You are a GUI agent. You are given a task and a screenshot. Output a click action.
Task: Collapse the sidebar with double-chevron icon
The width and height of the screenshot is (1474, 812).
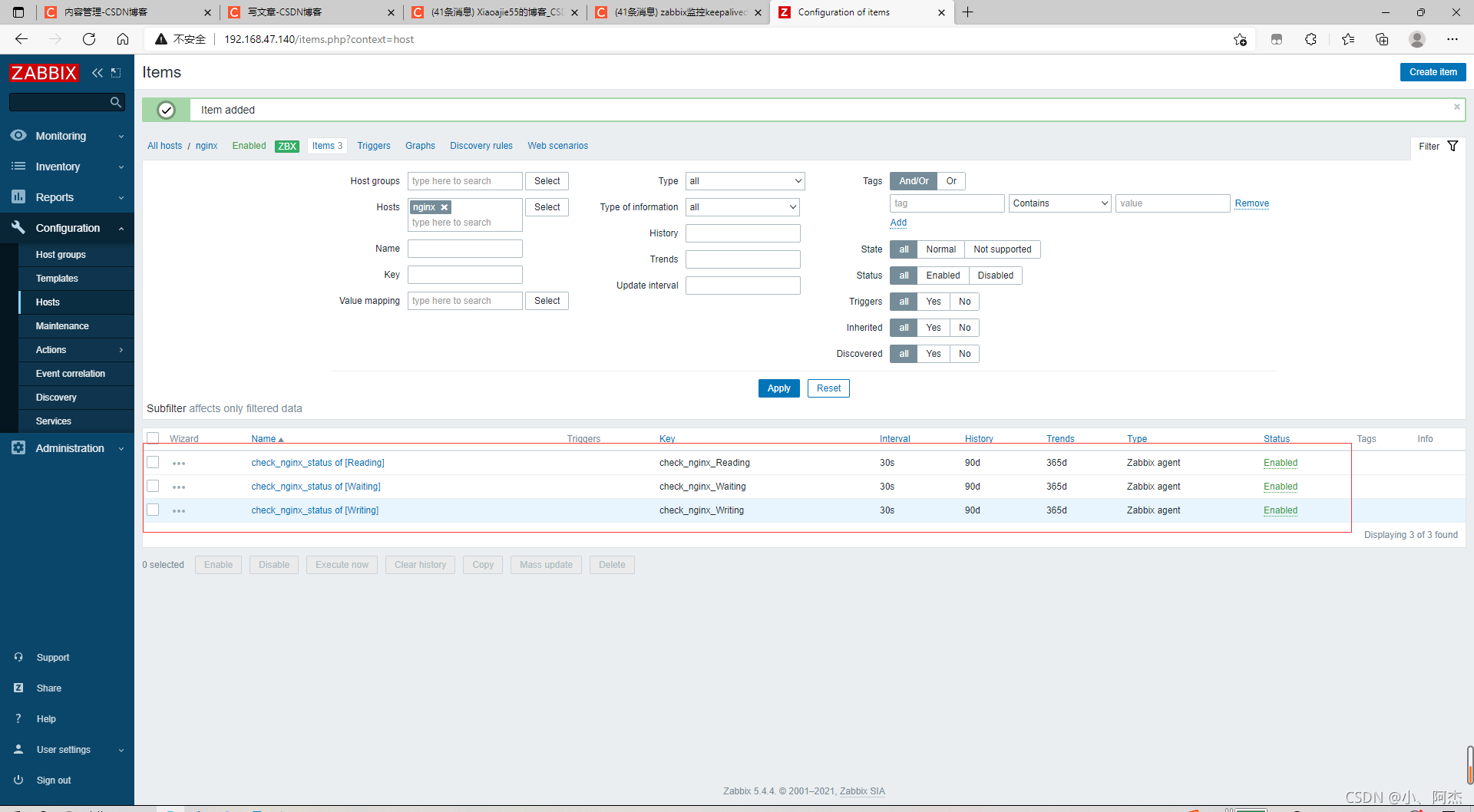(97, 73)
